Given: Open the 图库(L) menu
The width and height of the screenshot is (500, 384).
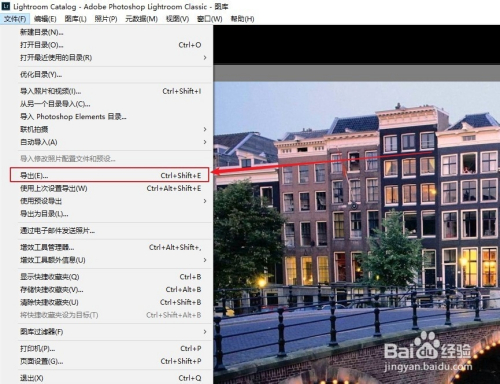Looking at the screenshot, I should 75,19.
